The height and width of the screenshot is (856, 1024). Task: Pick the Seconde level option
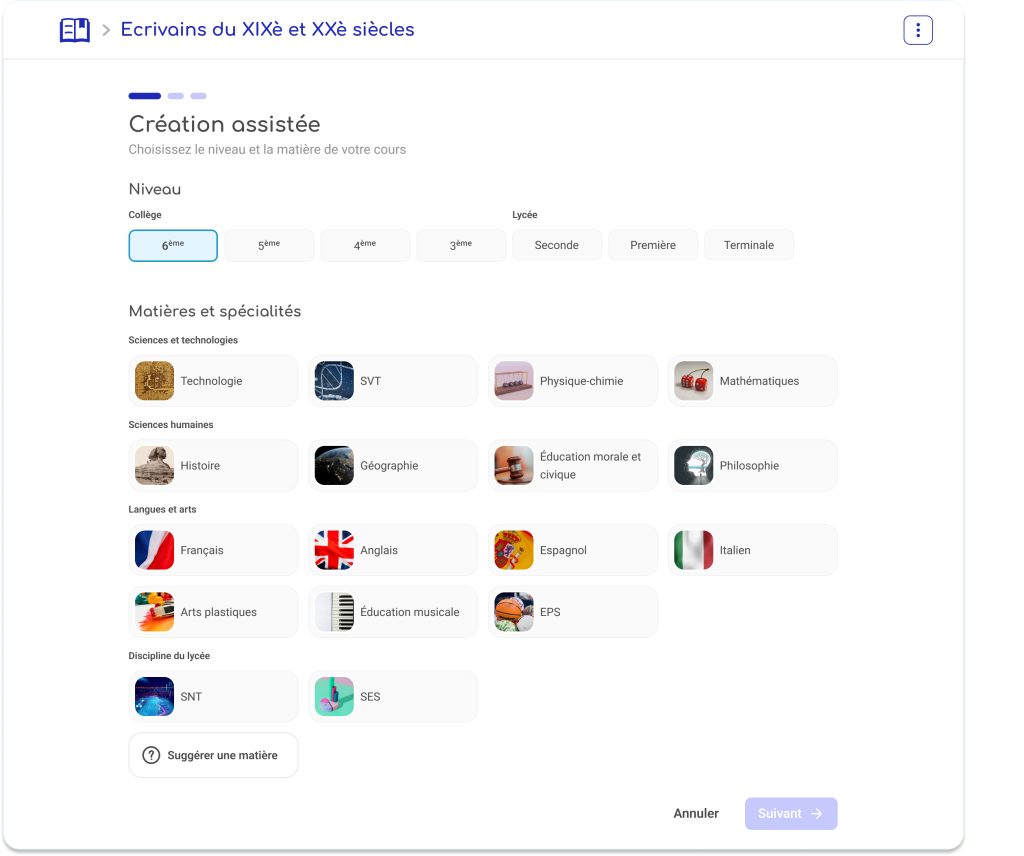557,245
